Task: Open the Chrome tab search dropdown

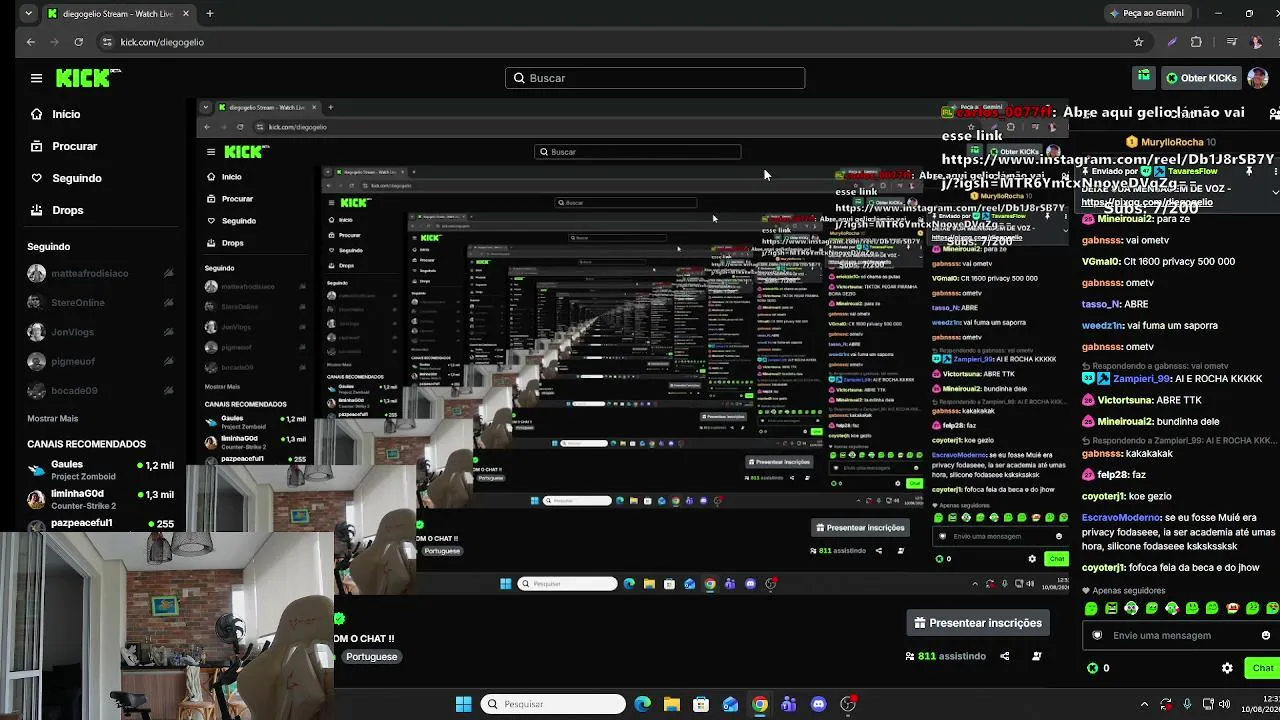Action: tap(27, 14)
